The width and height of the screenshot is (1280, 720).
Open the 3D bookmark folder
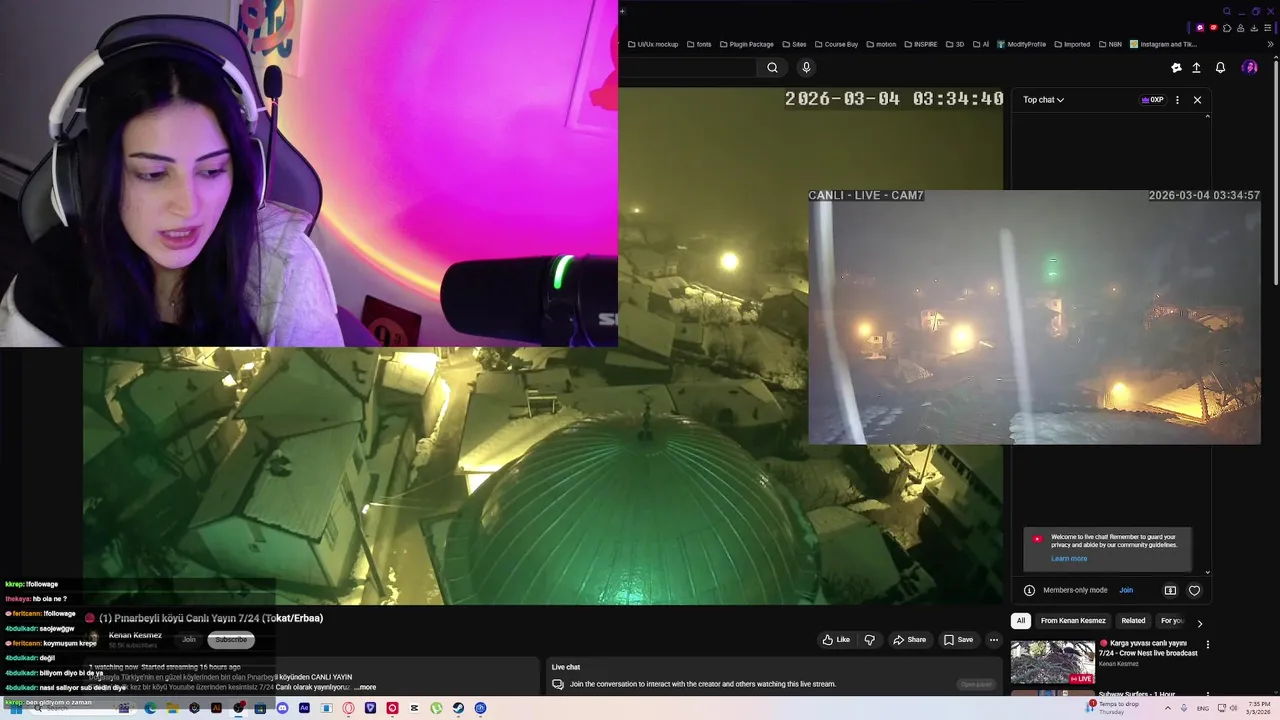click(955, 44)
